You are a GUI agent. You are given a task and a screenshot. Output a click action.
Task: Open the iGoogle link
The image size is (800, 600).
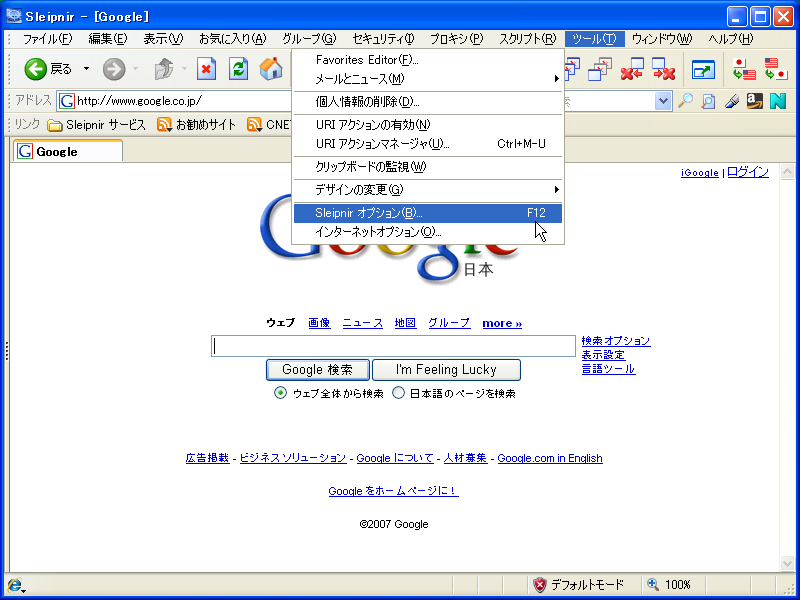[x=699, y=173]
